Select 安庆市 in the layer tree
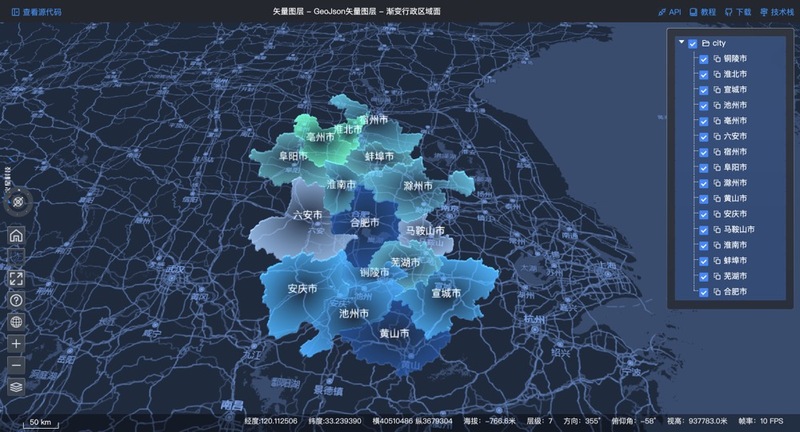This screenshot has width=800, height=432. (735, 214)
